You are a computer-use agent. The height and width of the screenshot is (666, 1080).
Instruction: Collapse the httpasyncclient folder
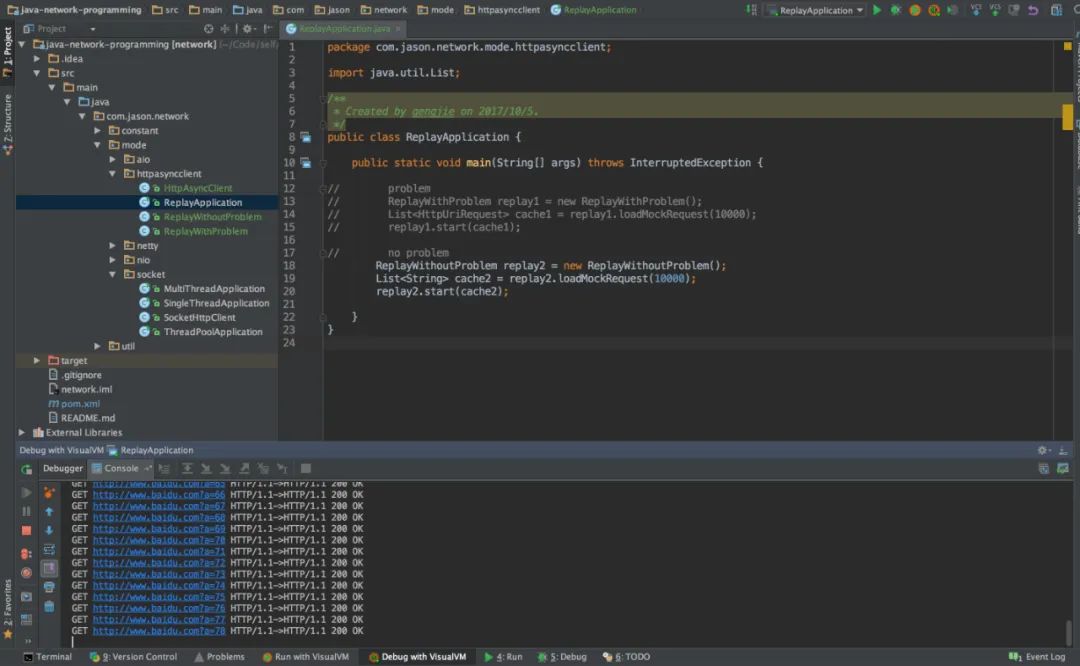[113, 174]
